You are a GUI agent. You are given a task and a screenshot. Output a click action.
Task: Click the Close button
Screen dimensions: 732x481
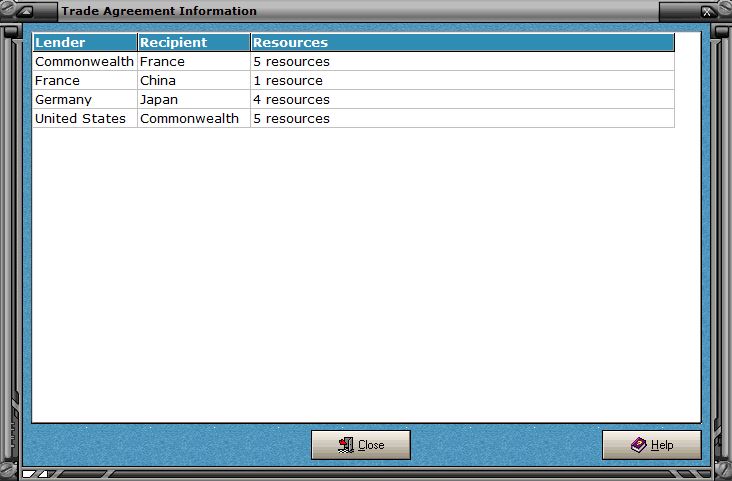361,445
